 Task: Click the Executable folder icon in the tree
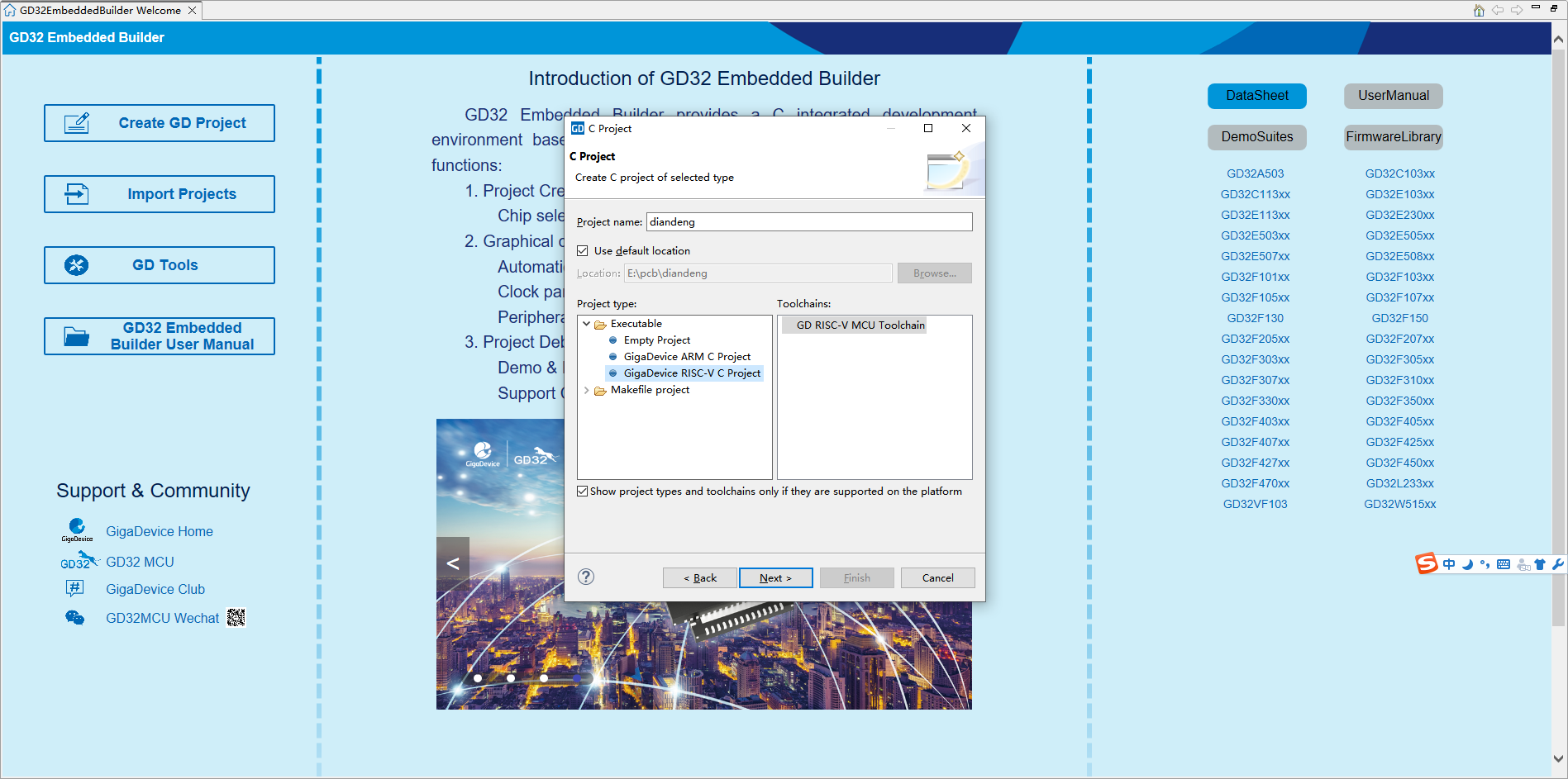[600, 324]
